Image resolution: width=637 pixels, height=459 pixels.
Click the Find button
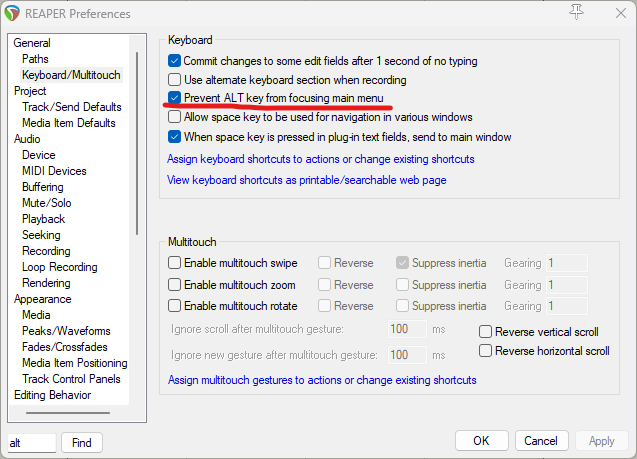pyautogui.click(x=82, y=442)
